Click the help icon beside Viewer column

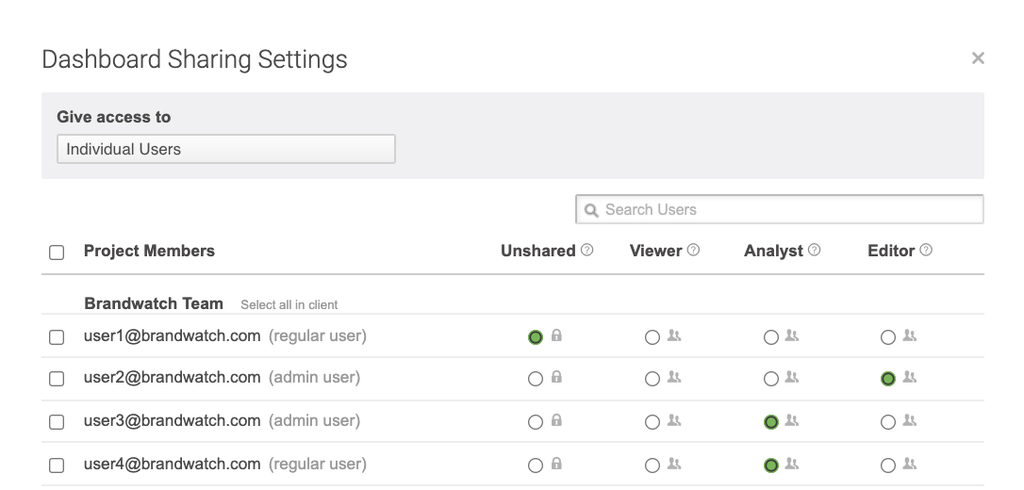[693, 250]
